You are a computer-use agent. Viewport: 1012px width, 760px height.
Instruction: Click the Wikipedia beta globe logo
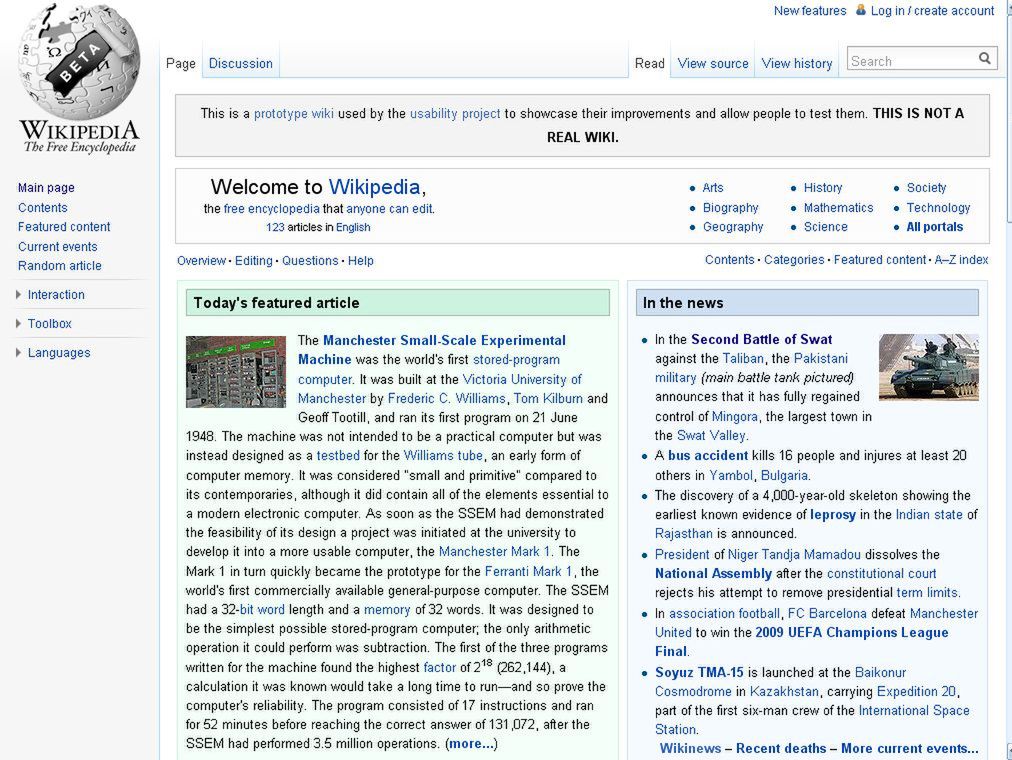79,79
